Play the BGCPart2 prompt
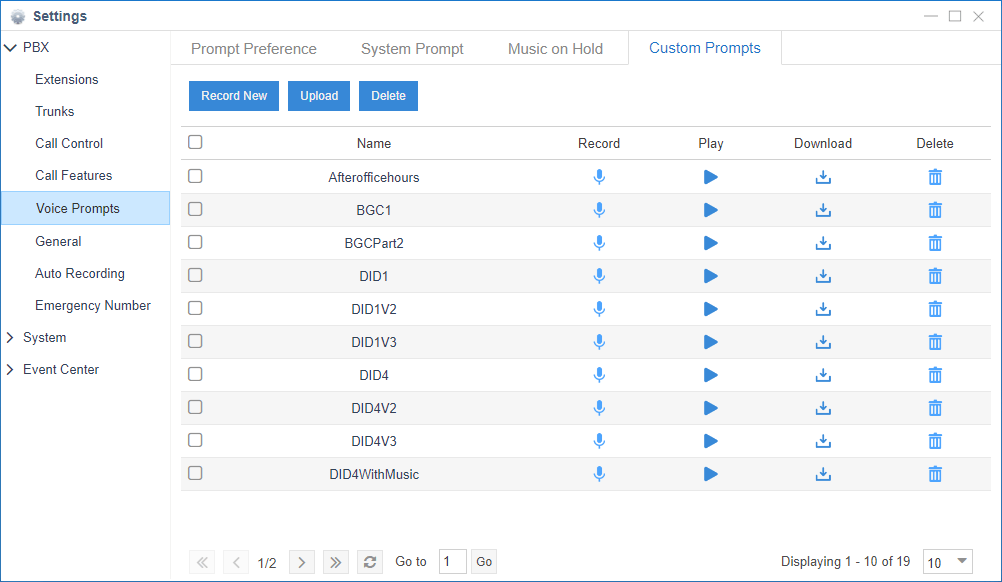The height and width of the screenshot is (582, 1002). [x=711, y=243]
